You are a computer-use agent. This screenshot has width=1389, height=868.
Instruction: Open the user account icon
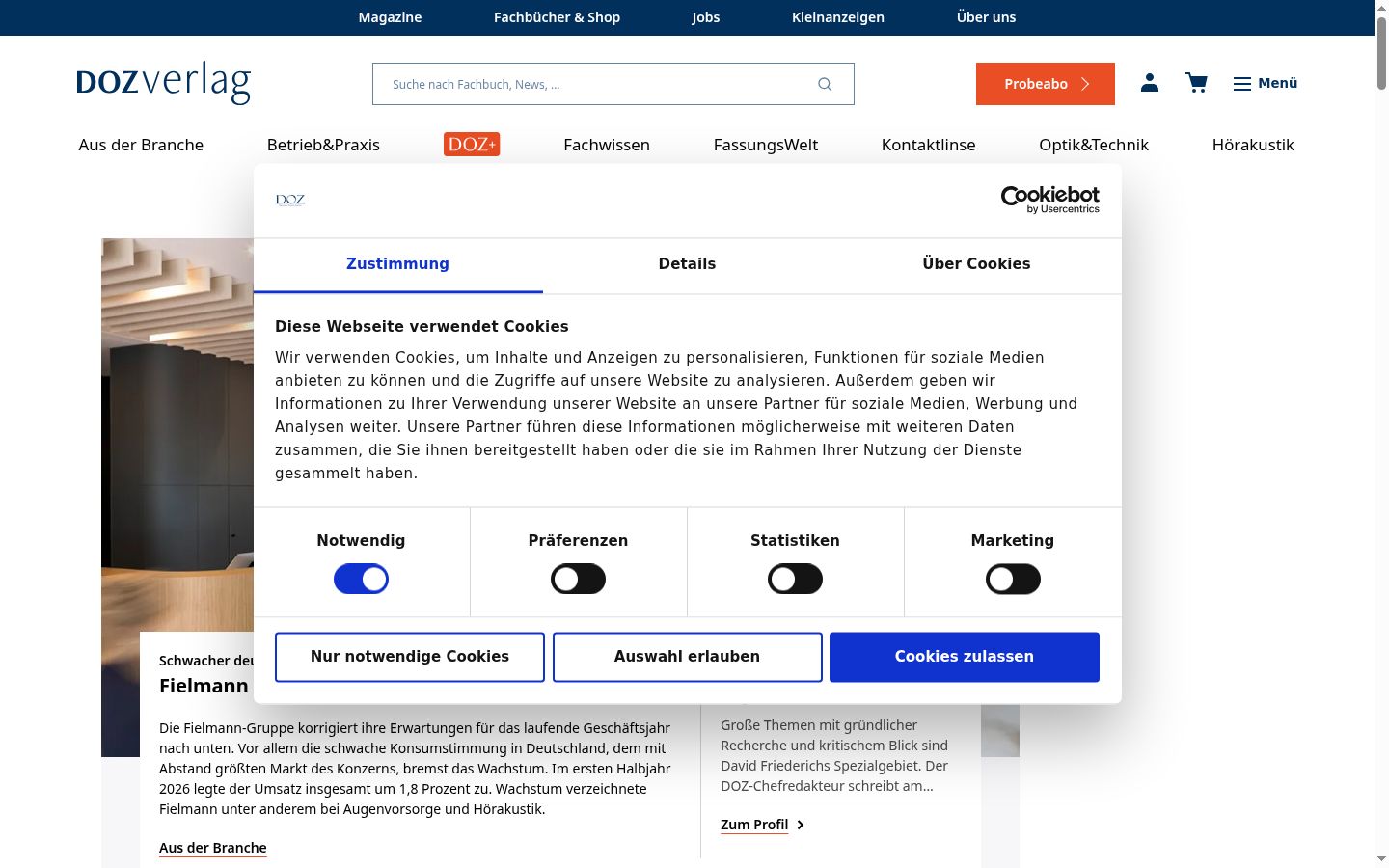click(1150, 83)
